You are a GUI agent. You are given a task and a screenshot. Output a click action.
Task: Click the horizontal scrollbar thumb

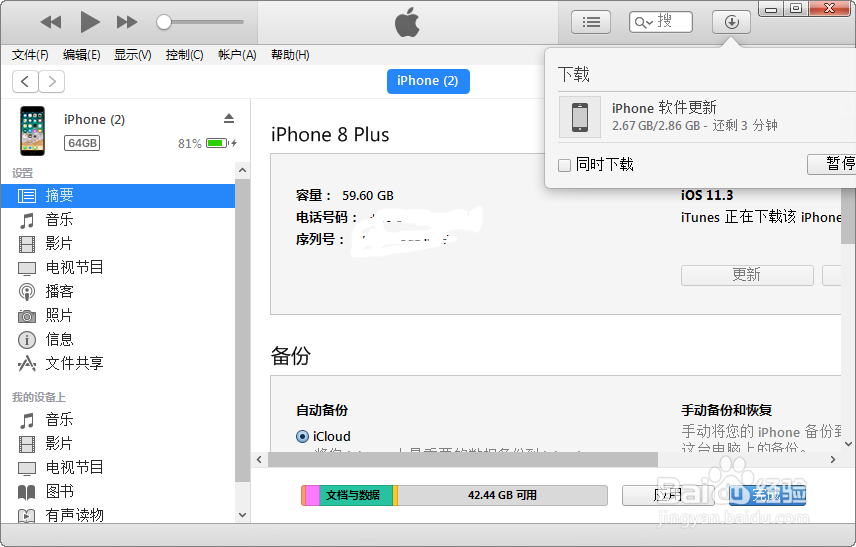coord(462,460)
